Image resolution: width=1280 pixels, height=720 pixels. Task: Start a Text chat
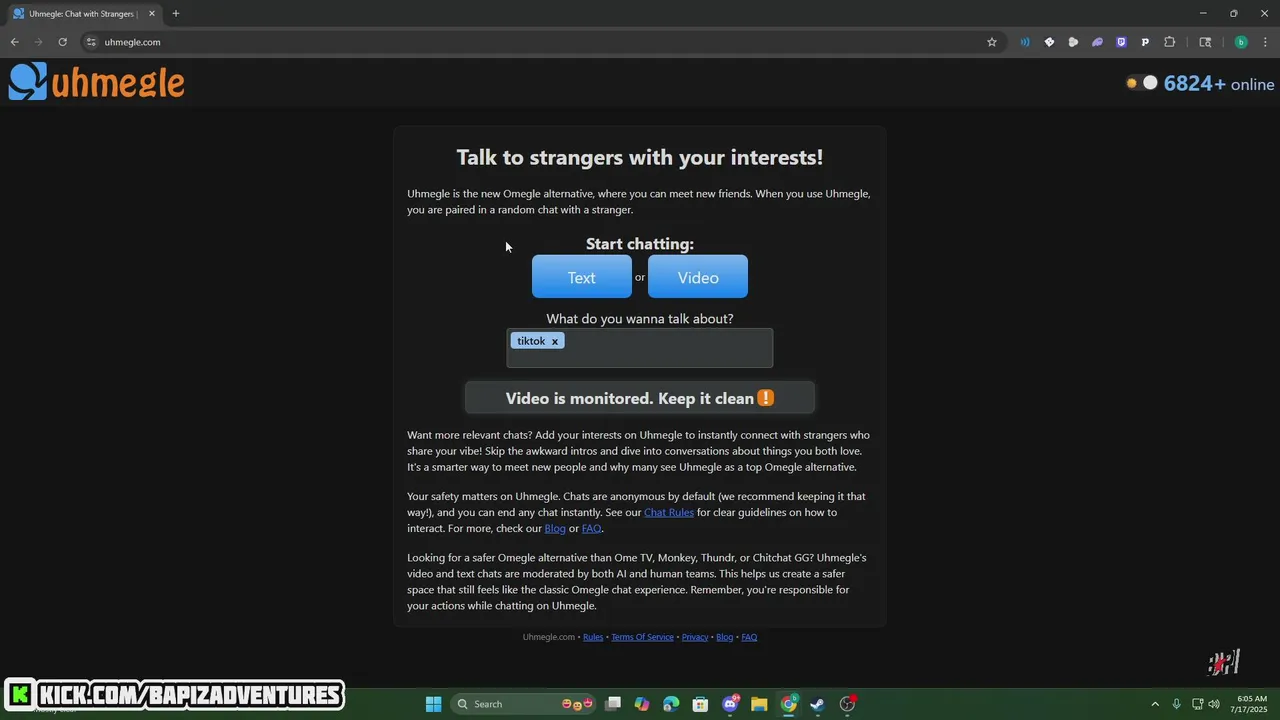[581, 277]
